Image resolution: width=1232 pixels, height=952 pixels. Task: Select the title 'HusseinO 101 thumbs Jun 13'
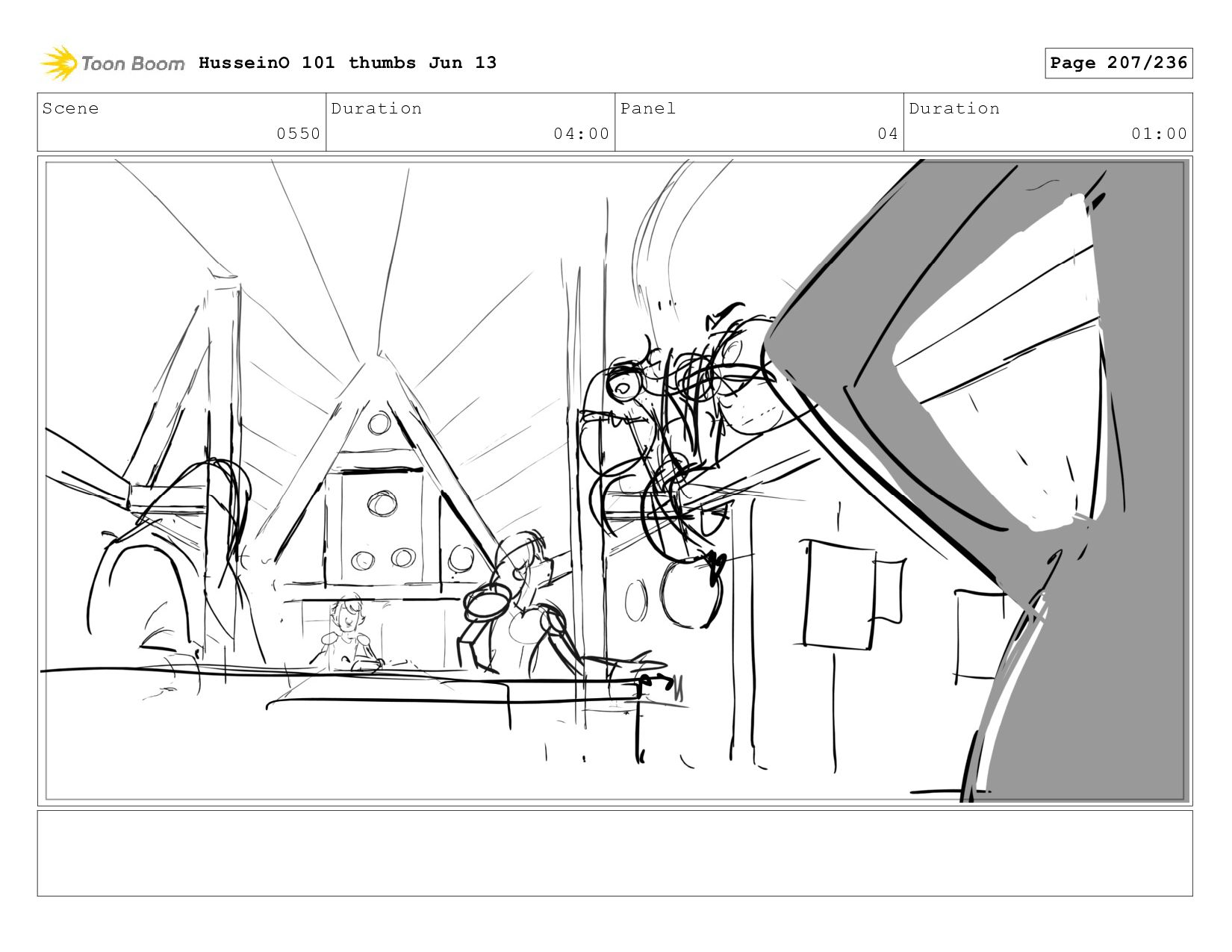point(347,63)
